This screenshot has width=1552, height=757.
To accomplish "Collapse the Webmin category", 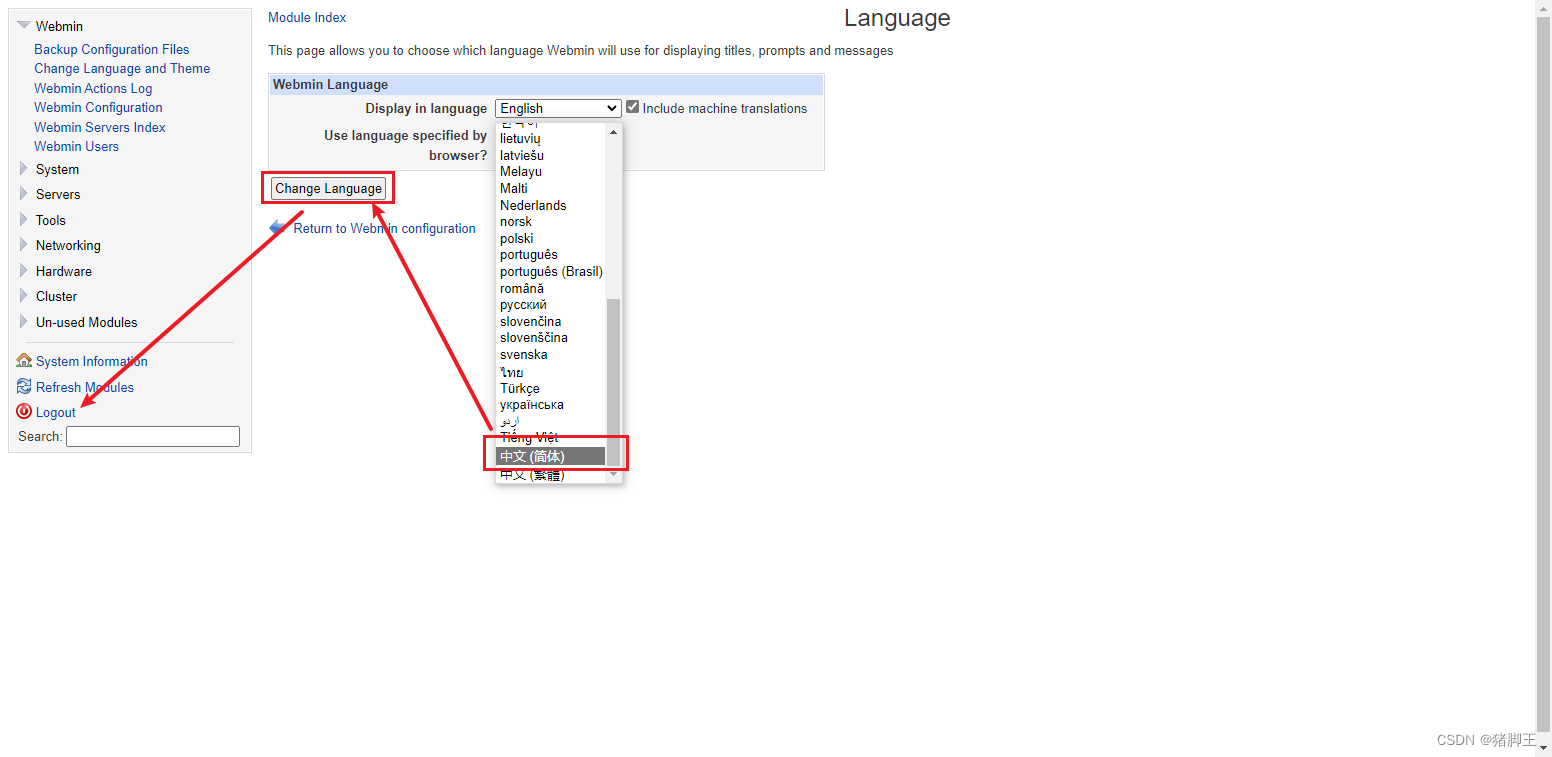I will 24,25.
